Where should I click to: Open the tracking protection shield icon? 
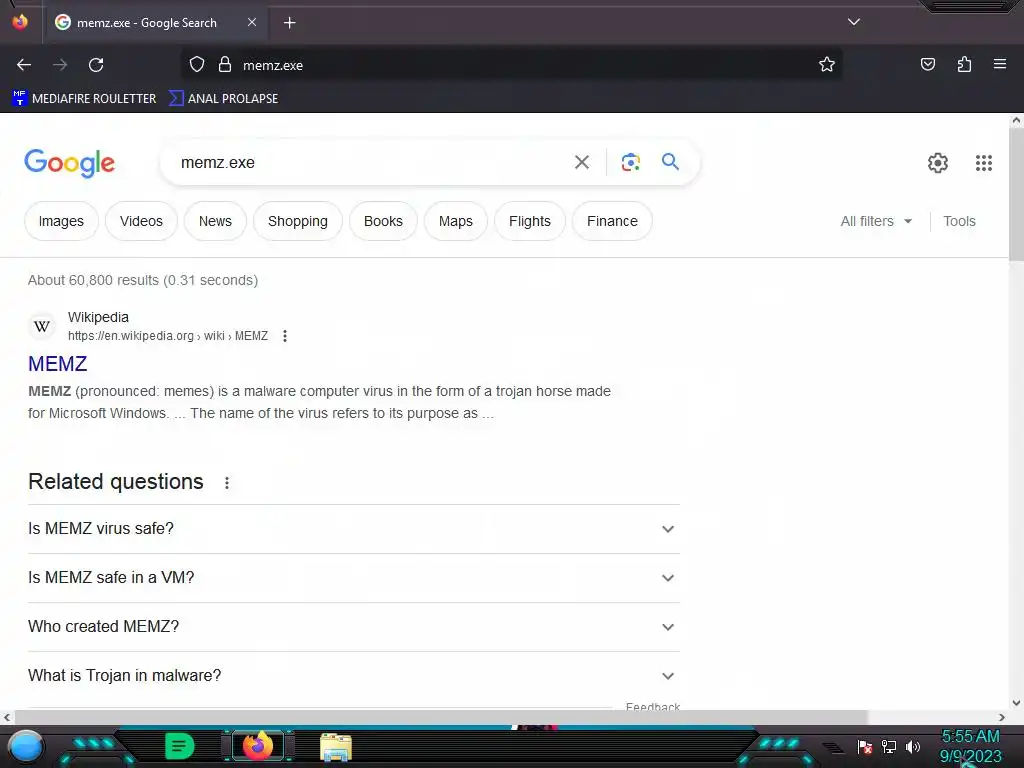pos(197,65)
